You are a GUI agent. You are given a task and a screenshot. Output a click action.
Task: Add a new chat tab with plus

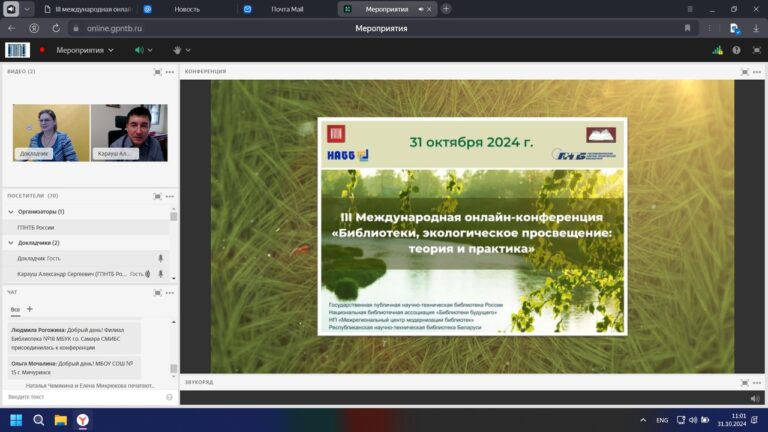29,309
